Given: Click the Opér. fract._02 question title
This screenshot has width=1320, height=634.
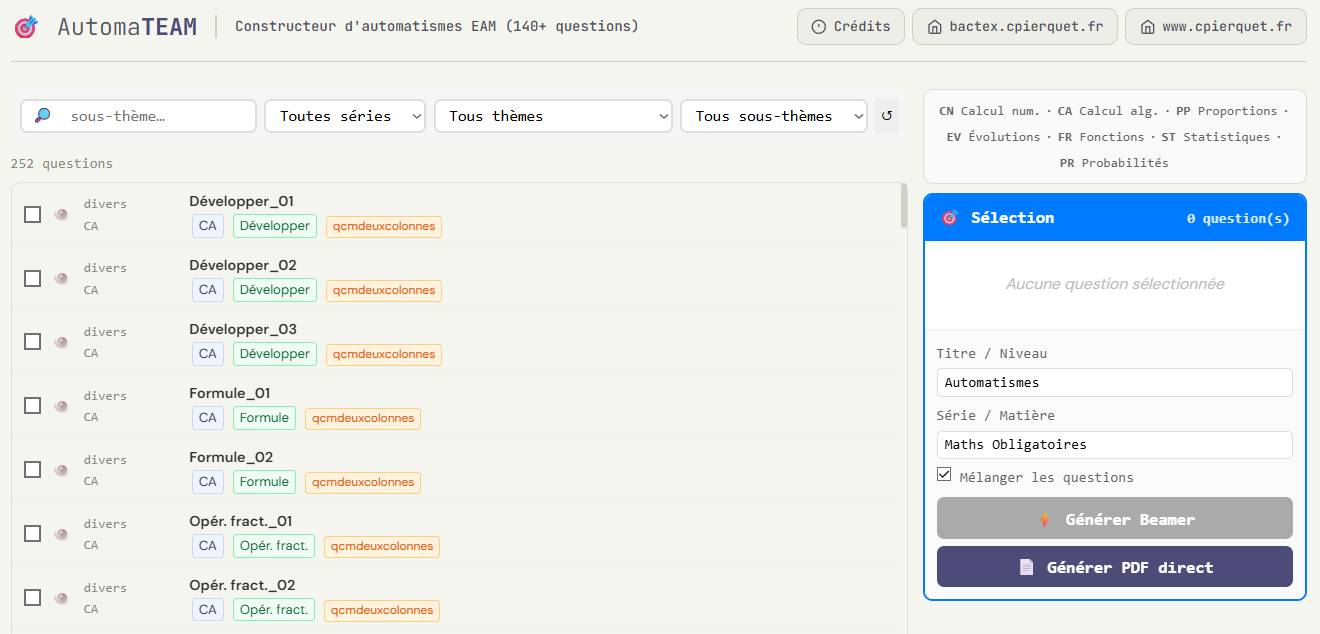Looking at the screenshot, I should pos(242,585).
